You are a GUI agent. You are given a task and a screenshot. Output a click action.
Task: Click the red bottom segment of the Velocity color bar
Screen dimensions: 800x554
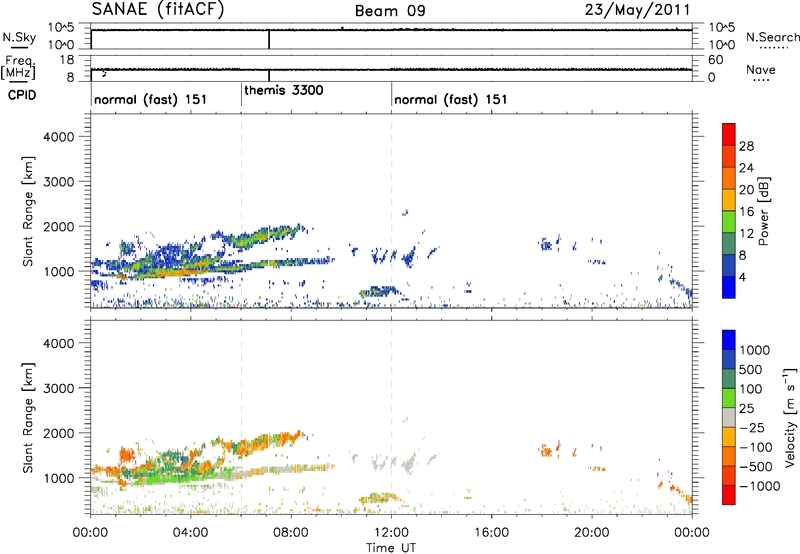click(x=729, y=495)
